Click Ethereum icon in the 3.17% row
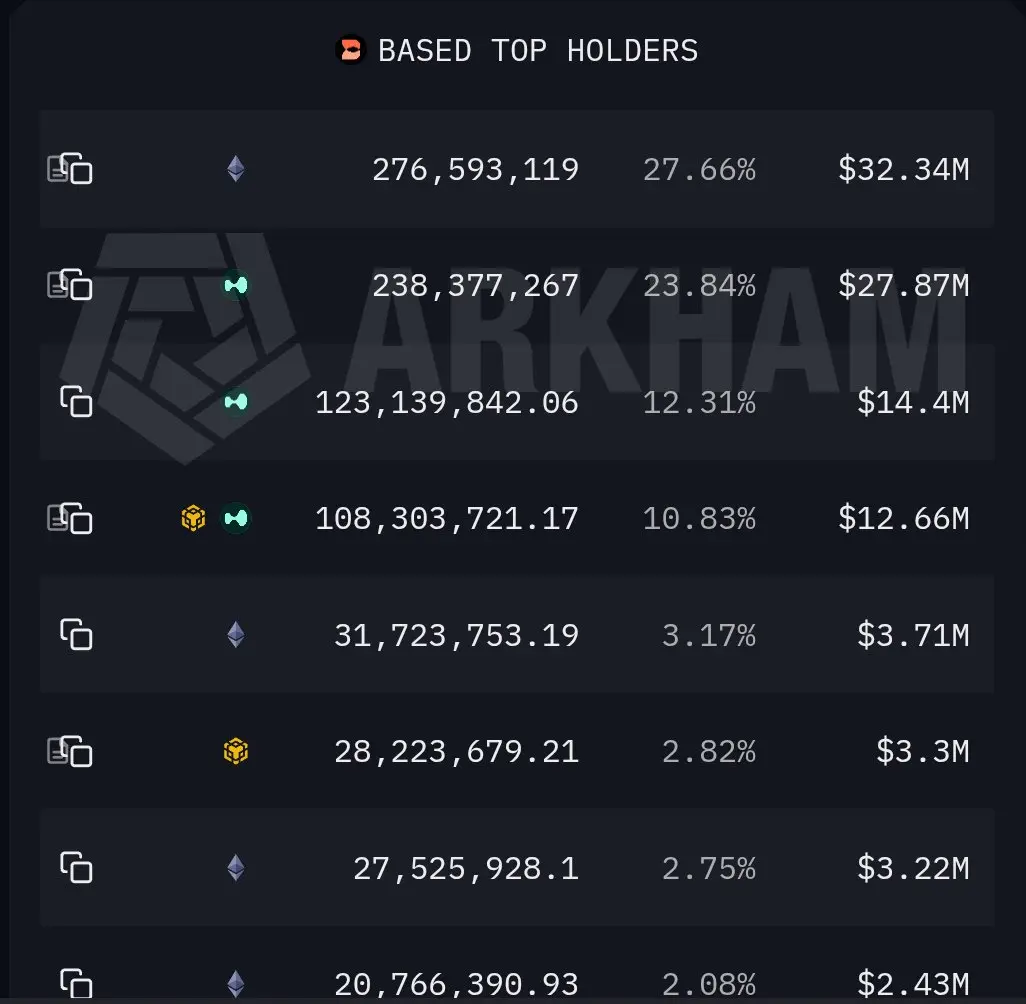Image resolution: width=1026 pixels, height=1004 pixels. click(x=236, y=634)
